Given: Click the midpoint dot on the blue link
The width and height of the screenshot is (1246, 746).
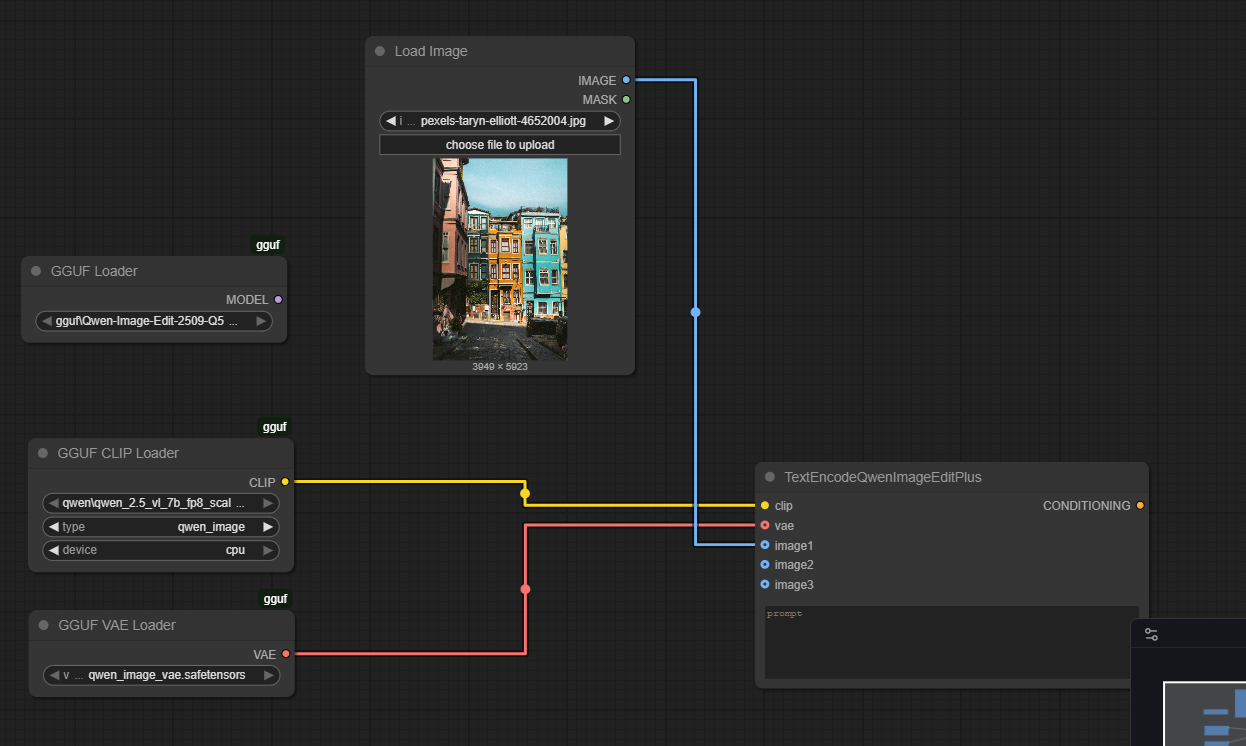Looking at the screenshot, I should pos(696,312).
